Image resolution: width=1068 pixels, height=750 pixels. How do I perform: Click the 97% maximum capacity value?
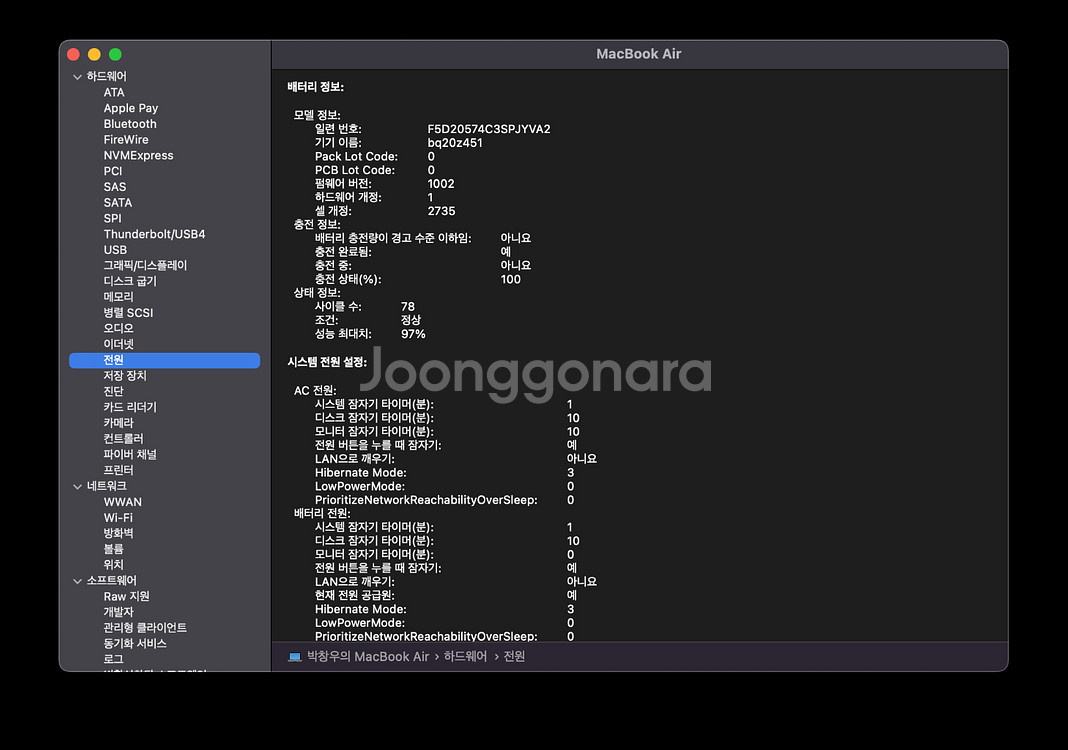[x=413, y=334]
